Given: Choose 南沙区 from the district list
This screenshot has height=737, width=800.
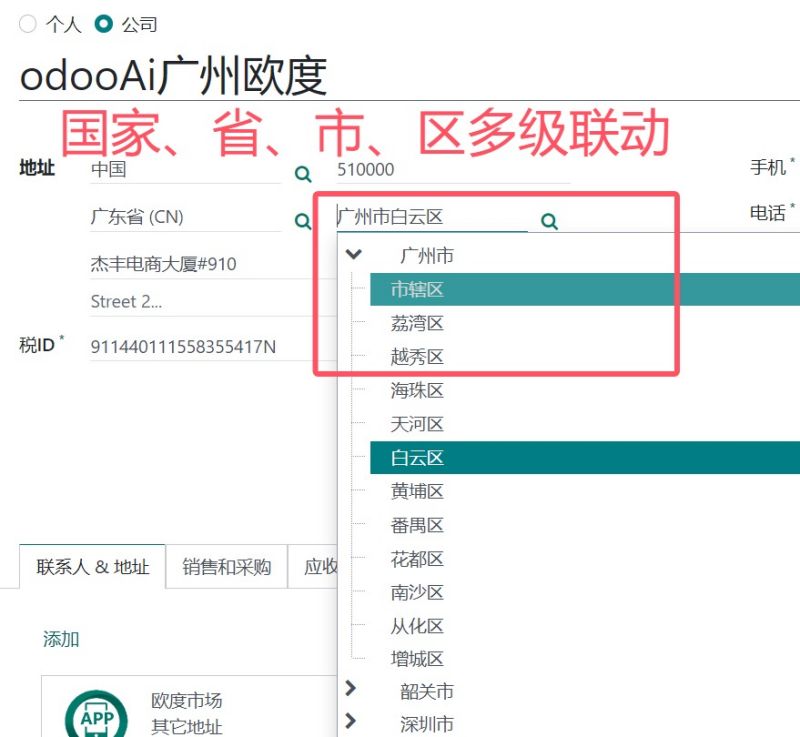Looking at the screenshot, I should pos(417,593).
